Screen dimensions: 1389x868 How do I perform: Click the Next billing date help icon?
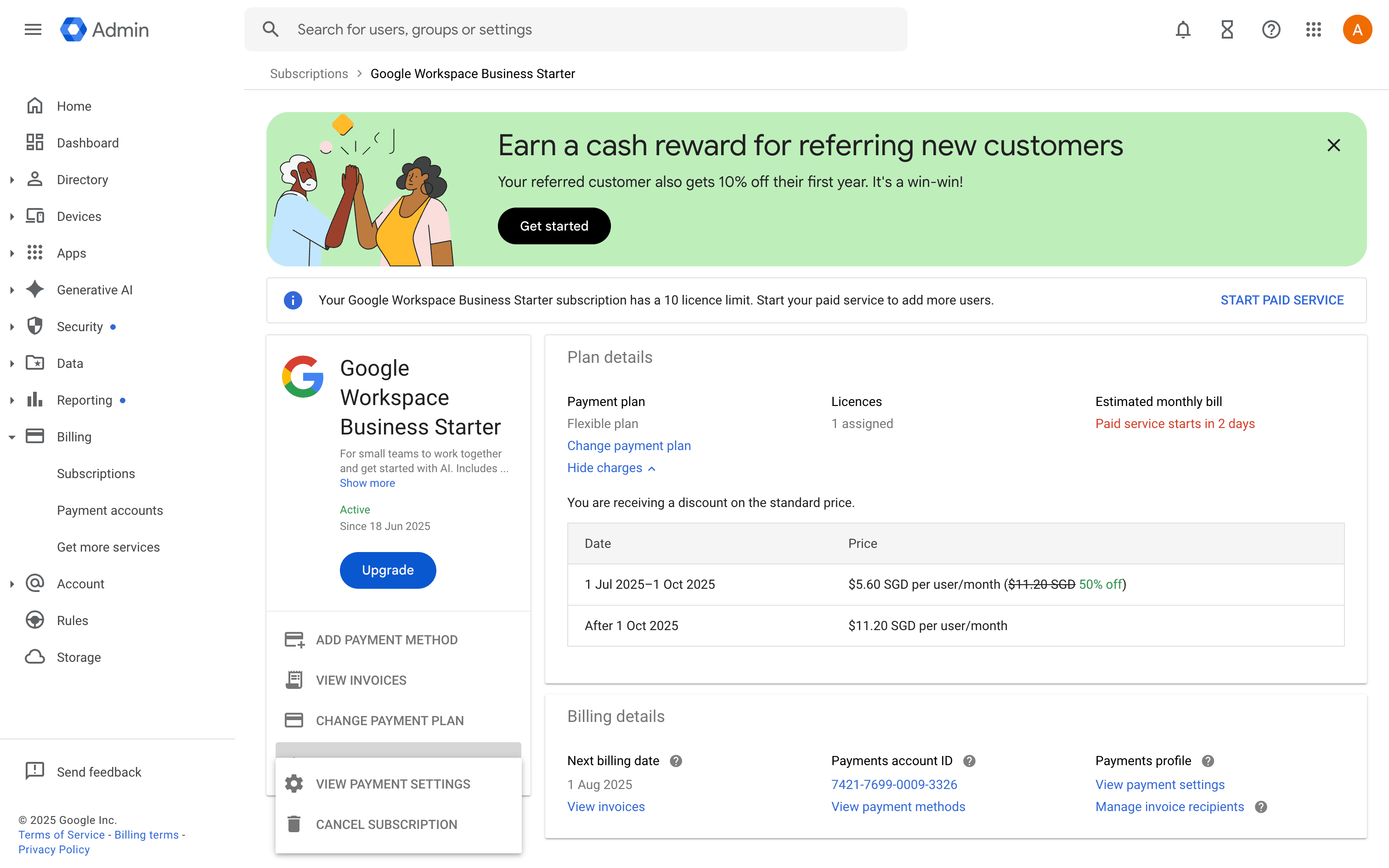tap(676, 761)
